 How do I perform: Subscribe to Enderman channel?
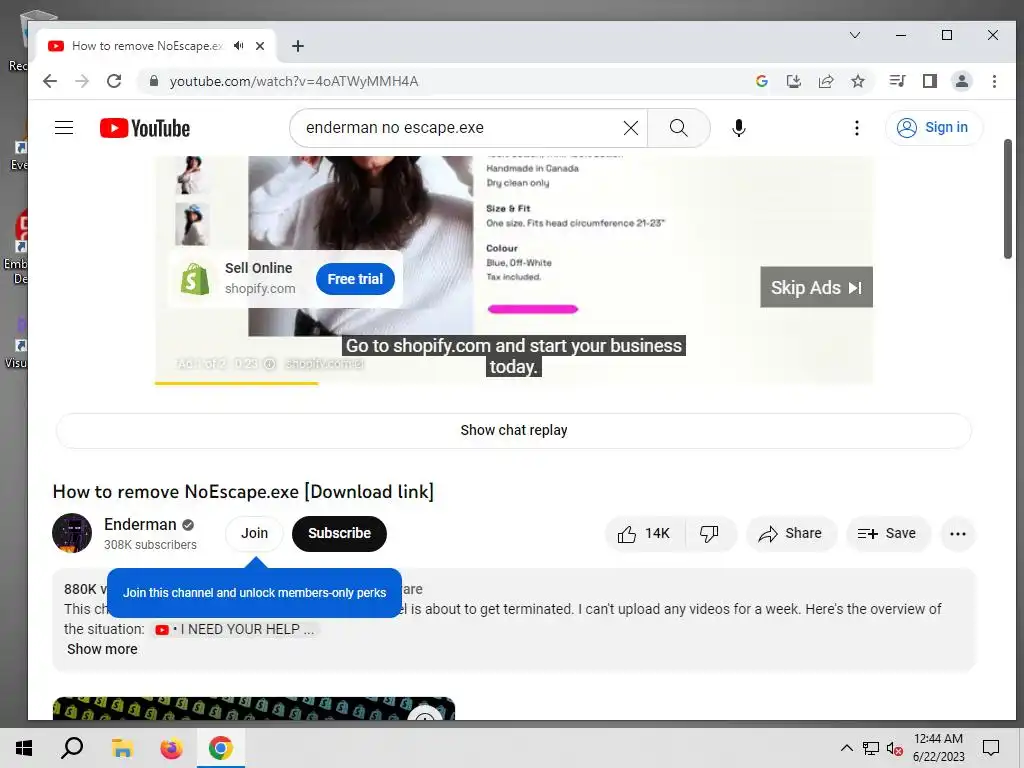point(340,534)
